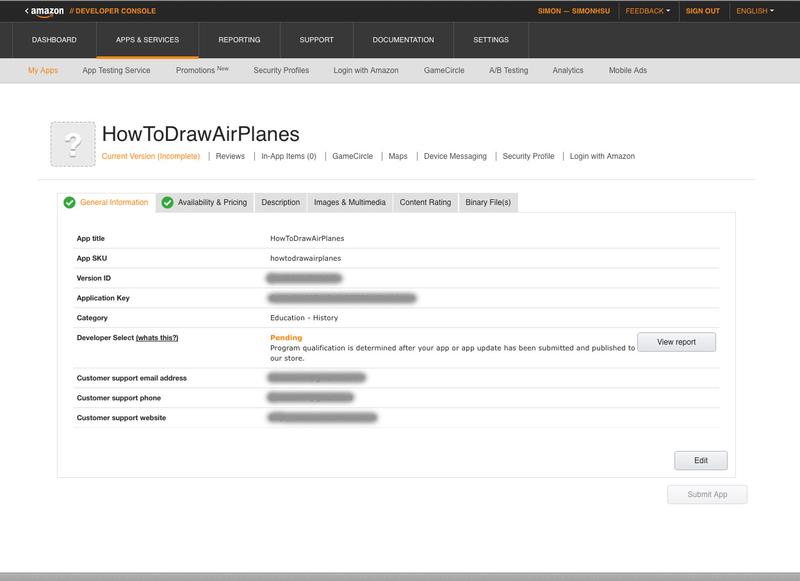
Task: Switch to the Images & Multimedia tab
Action: click(x=350, y=203)
